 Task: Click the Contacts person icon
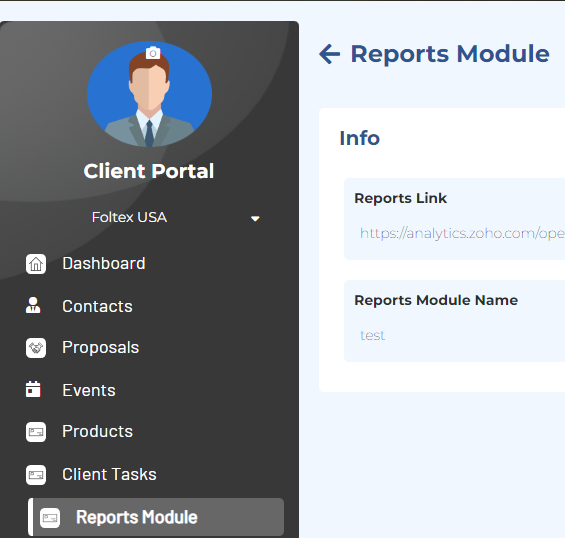click(x=33, y=305)
